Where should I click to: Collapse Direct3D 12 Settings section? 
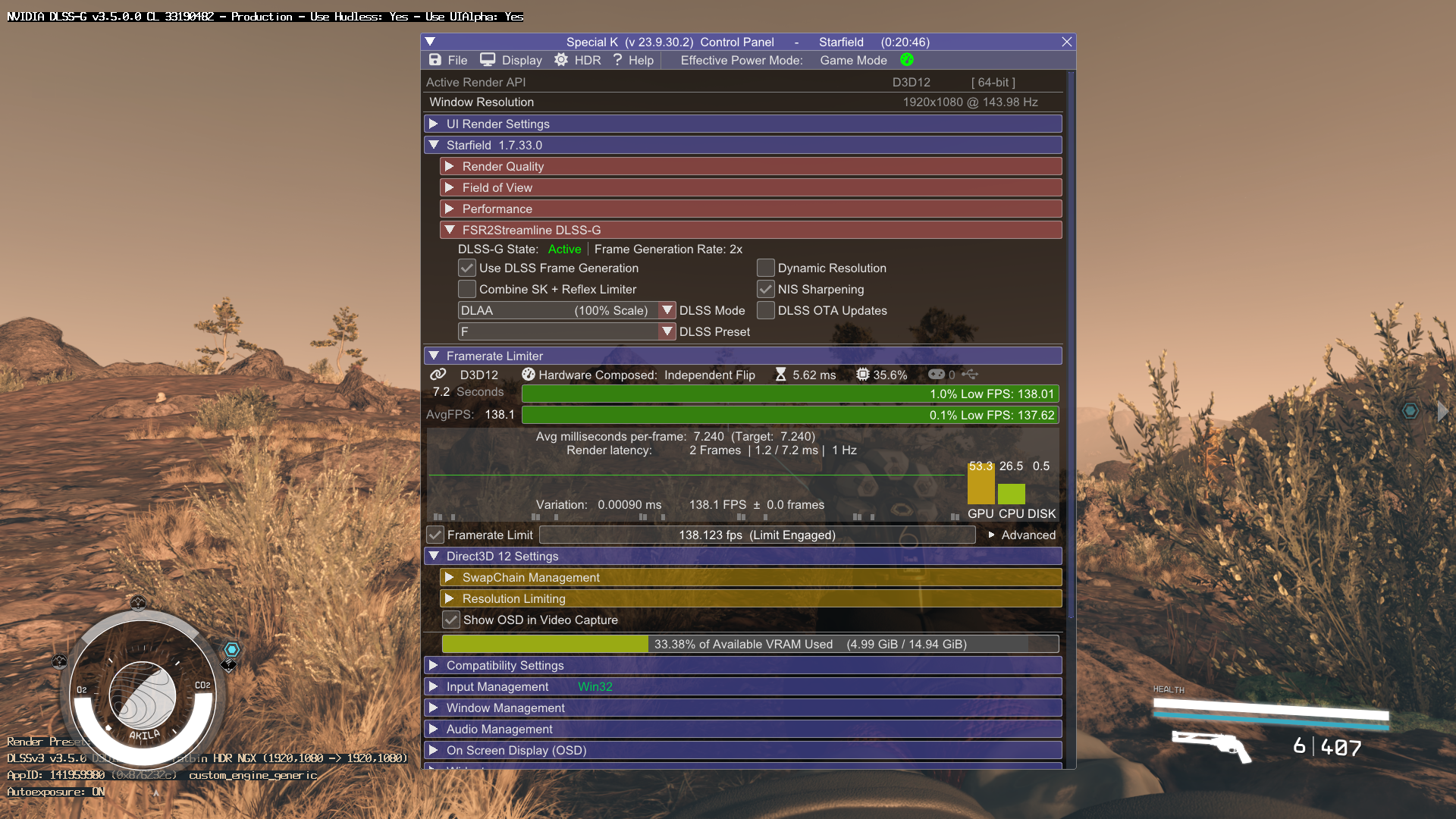click(742, 557)
